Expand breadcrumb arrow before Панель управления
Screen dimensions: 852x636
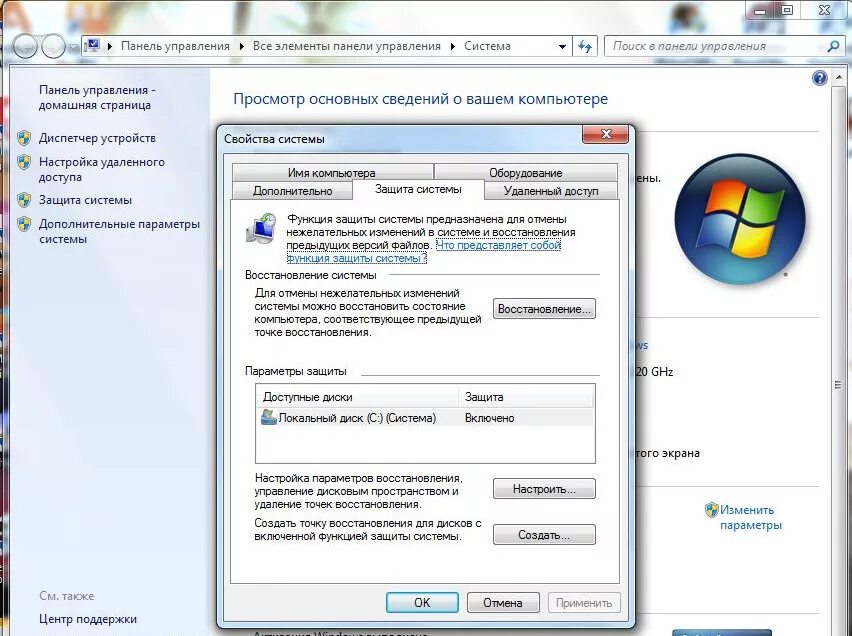110,46
